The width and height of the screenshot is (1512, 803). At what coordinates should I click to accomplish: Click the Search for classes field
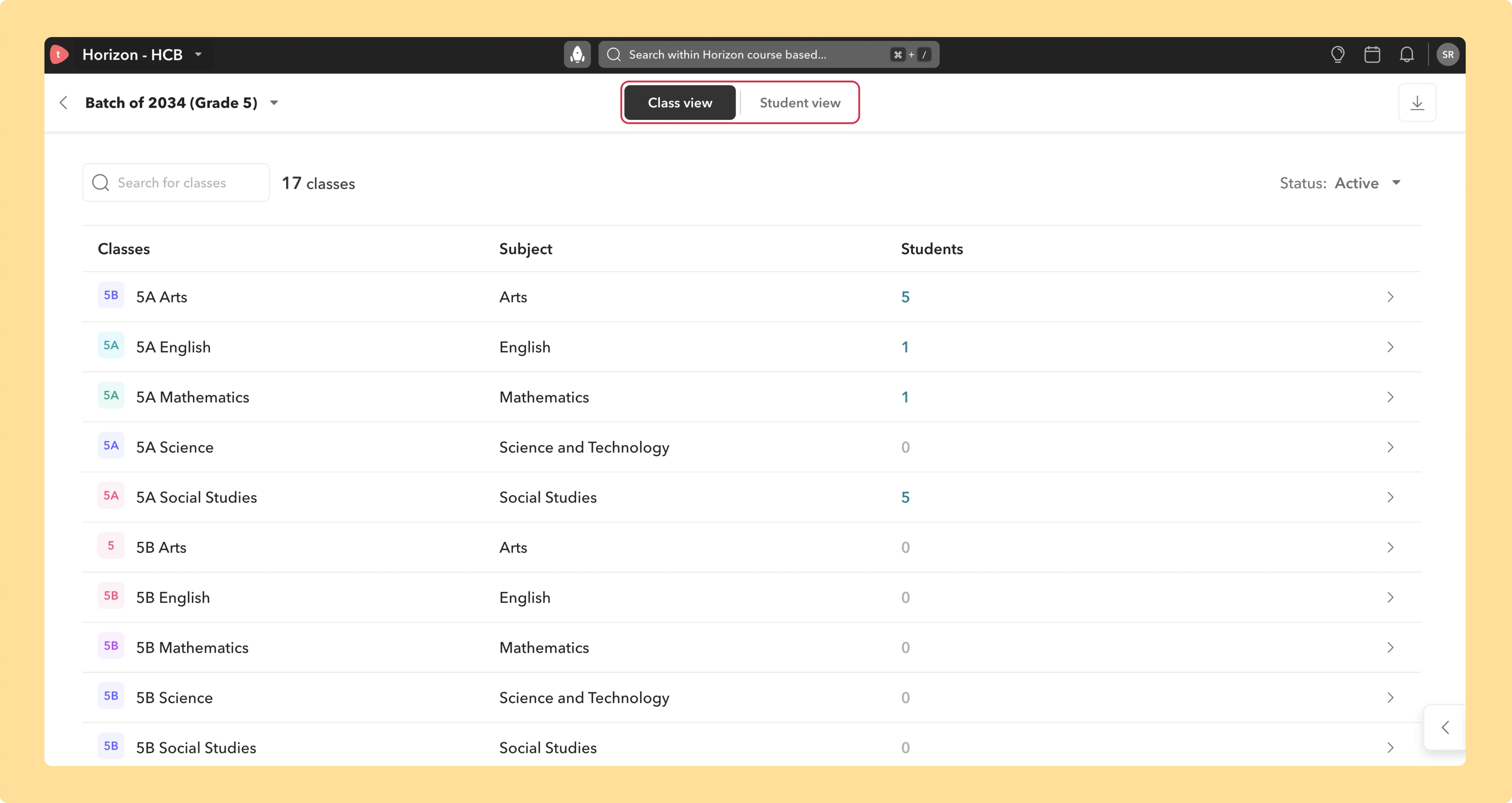[176, 182]
